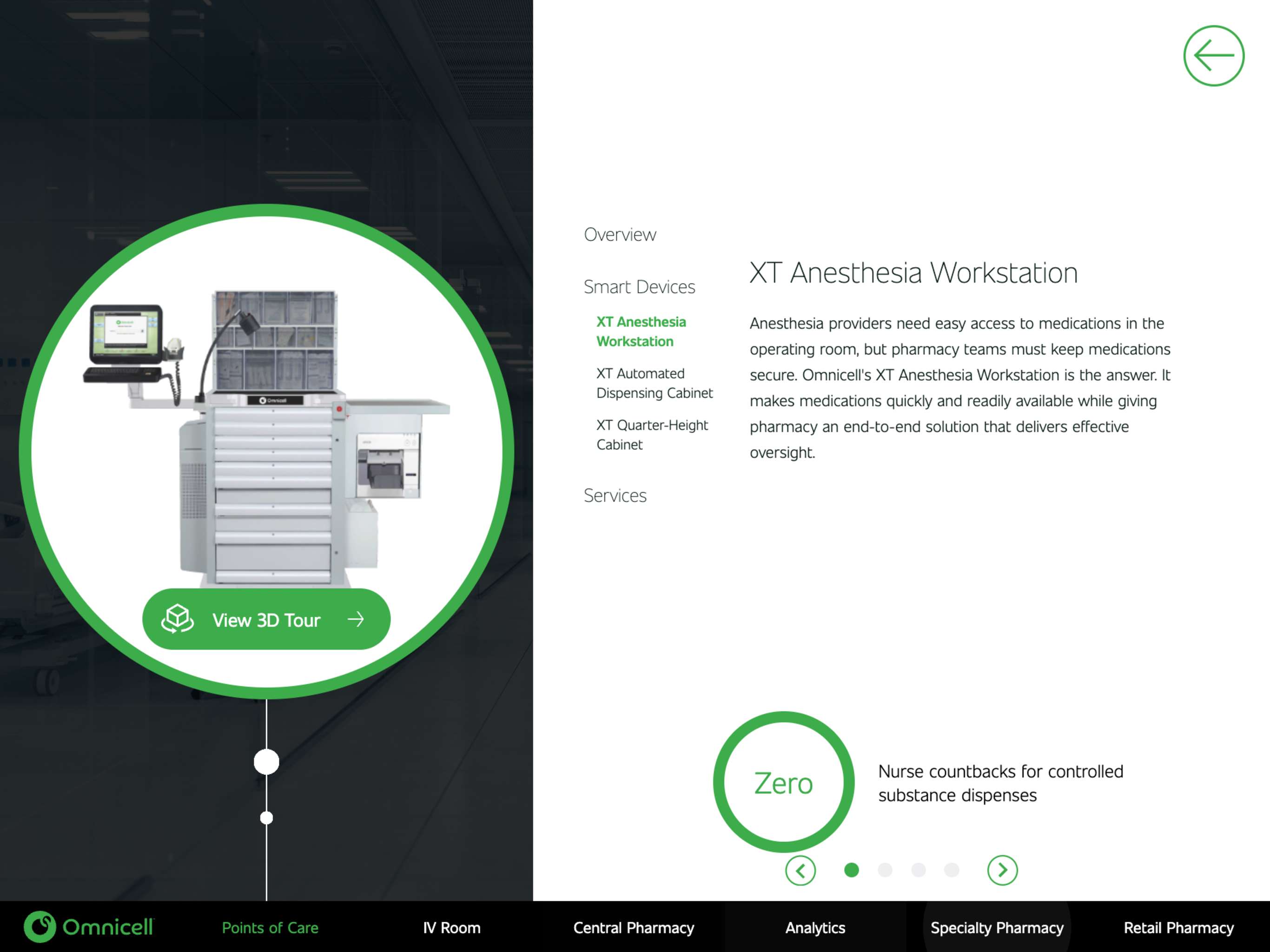Switch to Points of Care tab
The width and height of the screenshot is (1270, 952).
[270, 928]
